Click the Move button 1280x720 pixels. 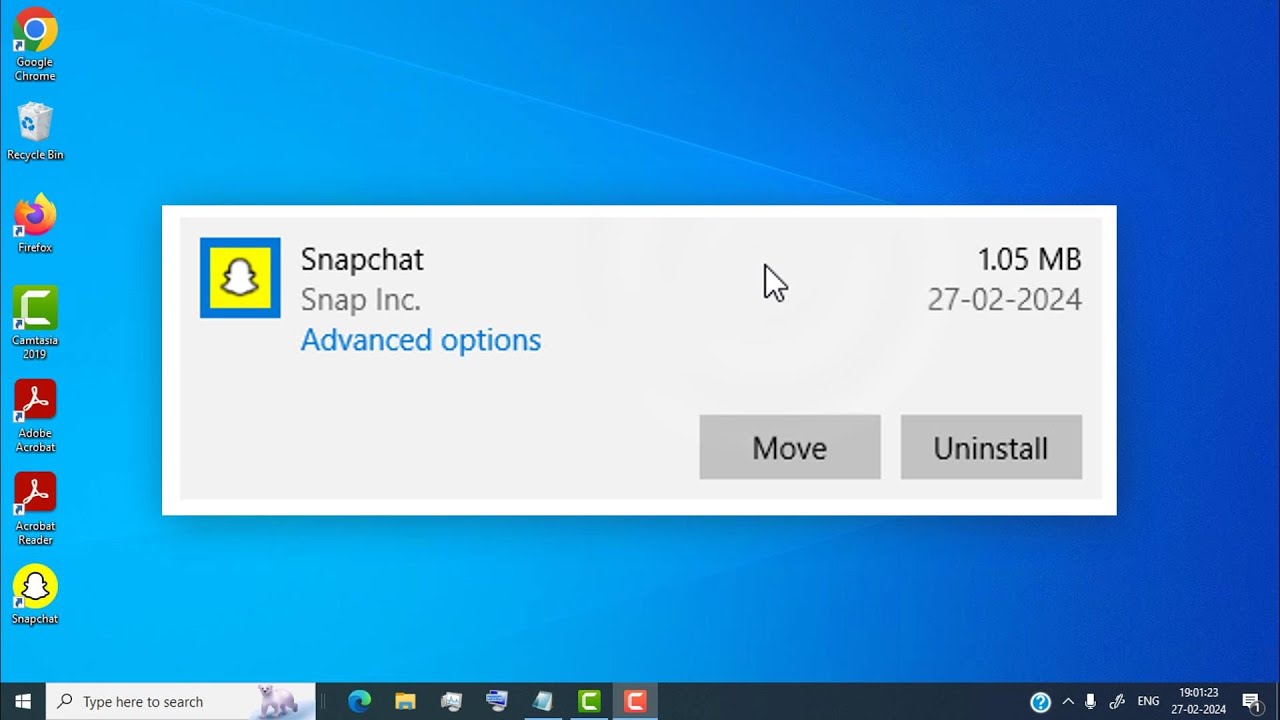pos(790,447)
